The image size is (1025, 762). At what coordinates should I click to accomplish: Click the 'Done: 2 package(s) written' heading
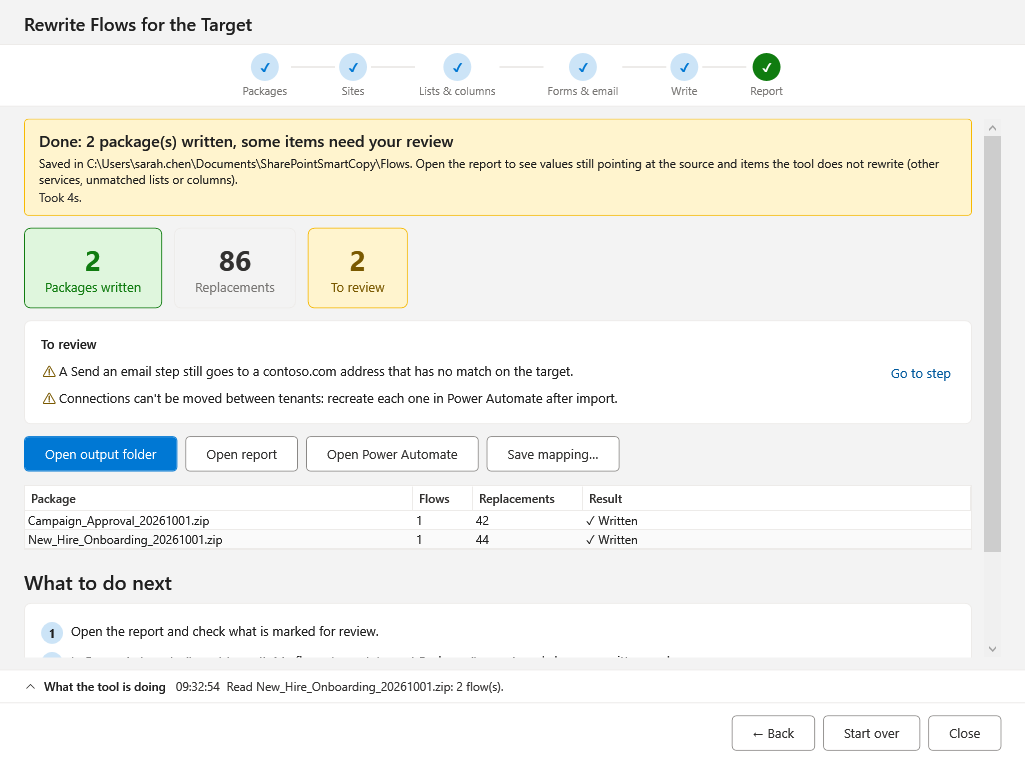(x=246, y=142)
